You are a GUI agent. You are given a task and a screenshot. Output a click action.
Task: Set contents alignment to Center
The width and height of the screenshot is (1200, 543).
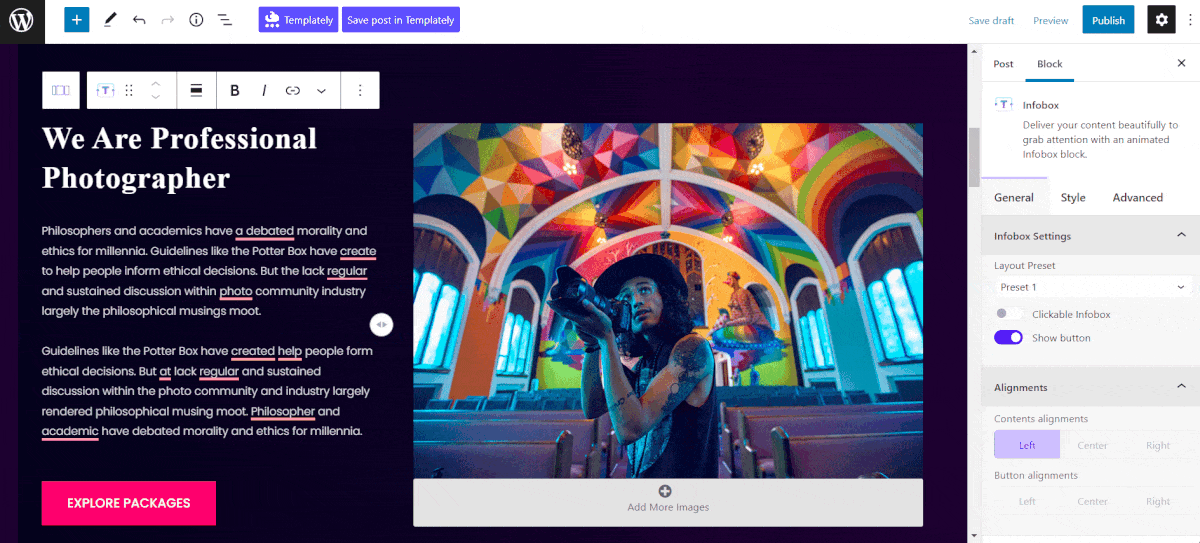pos(1092,445)
